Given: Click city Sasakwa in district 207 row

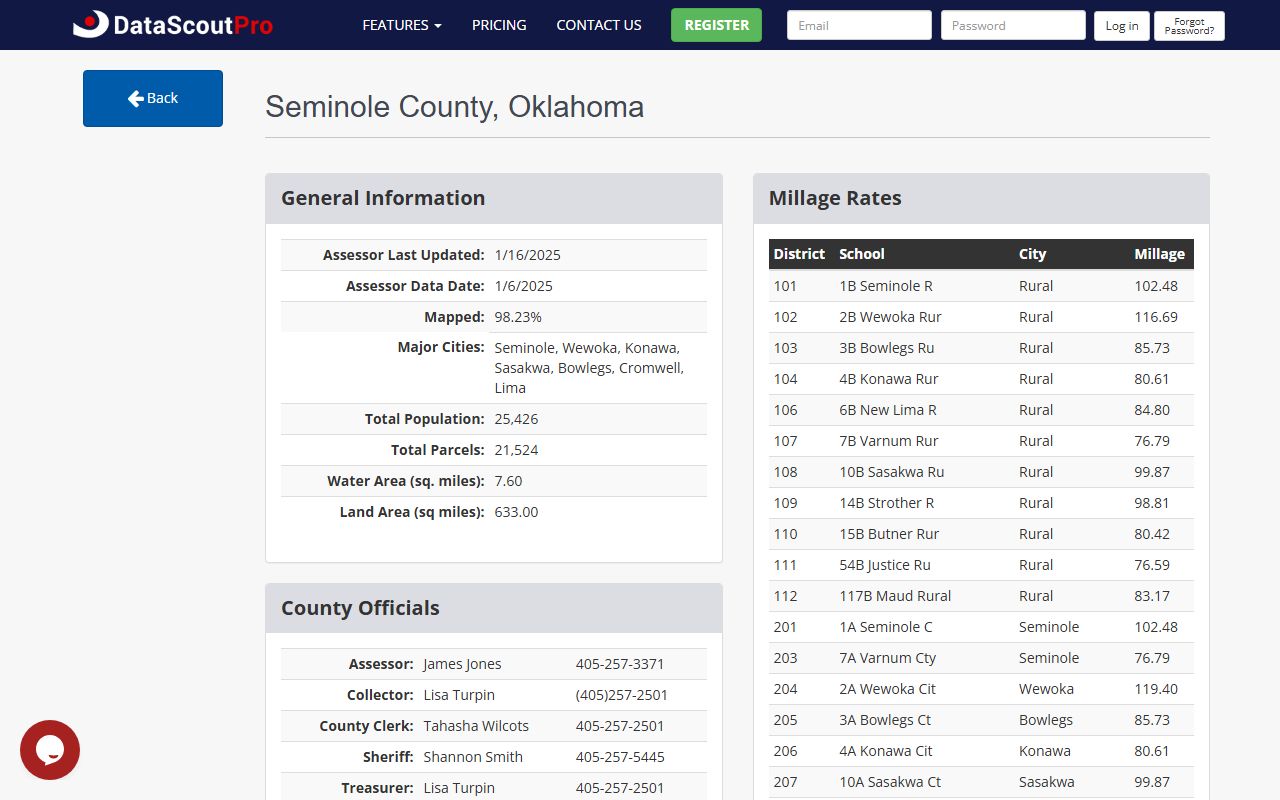Looking at the screenshot, I should click(1047, 782).
